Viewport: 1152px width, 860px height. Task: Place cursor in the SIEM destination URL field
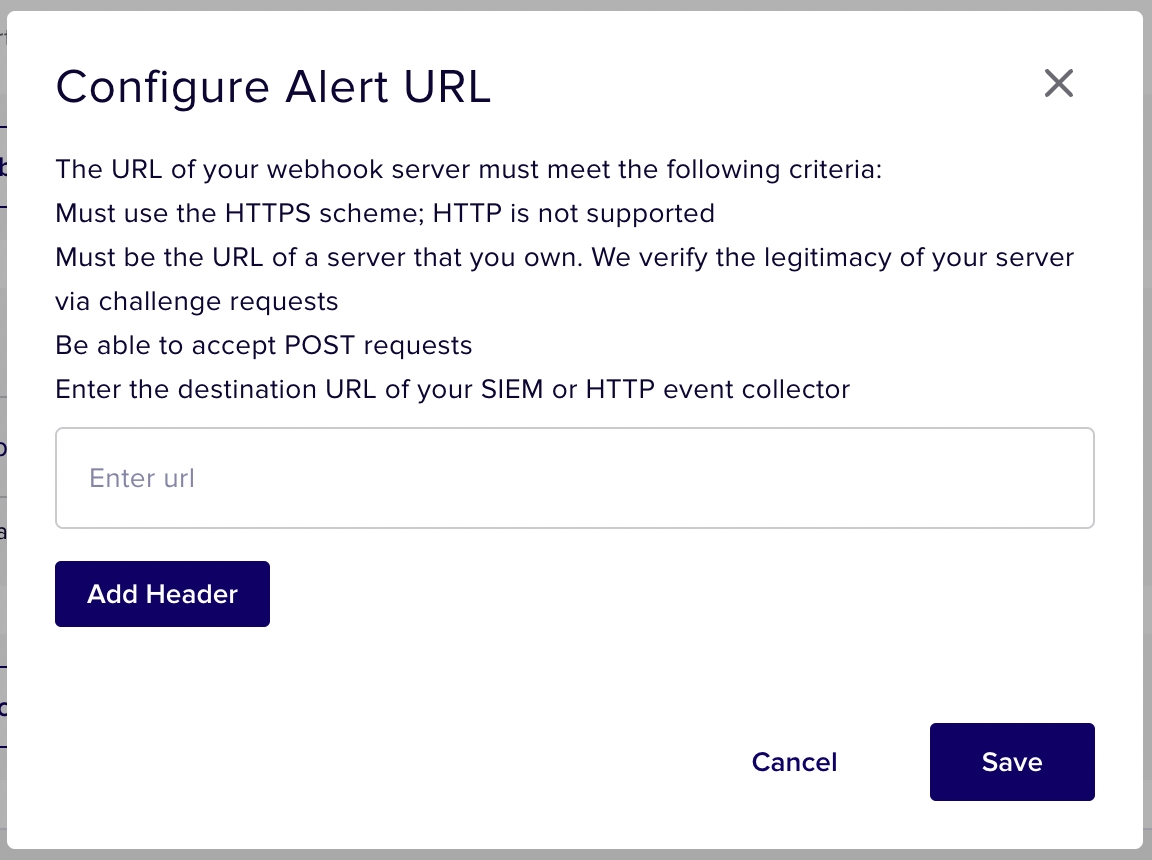[x=575, y=477]
